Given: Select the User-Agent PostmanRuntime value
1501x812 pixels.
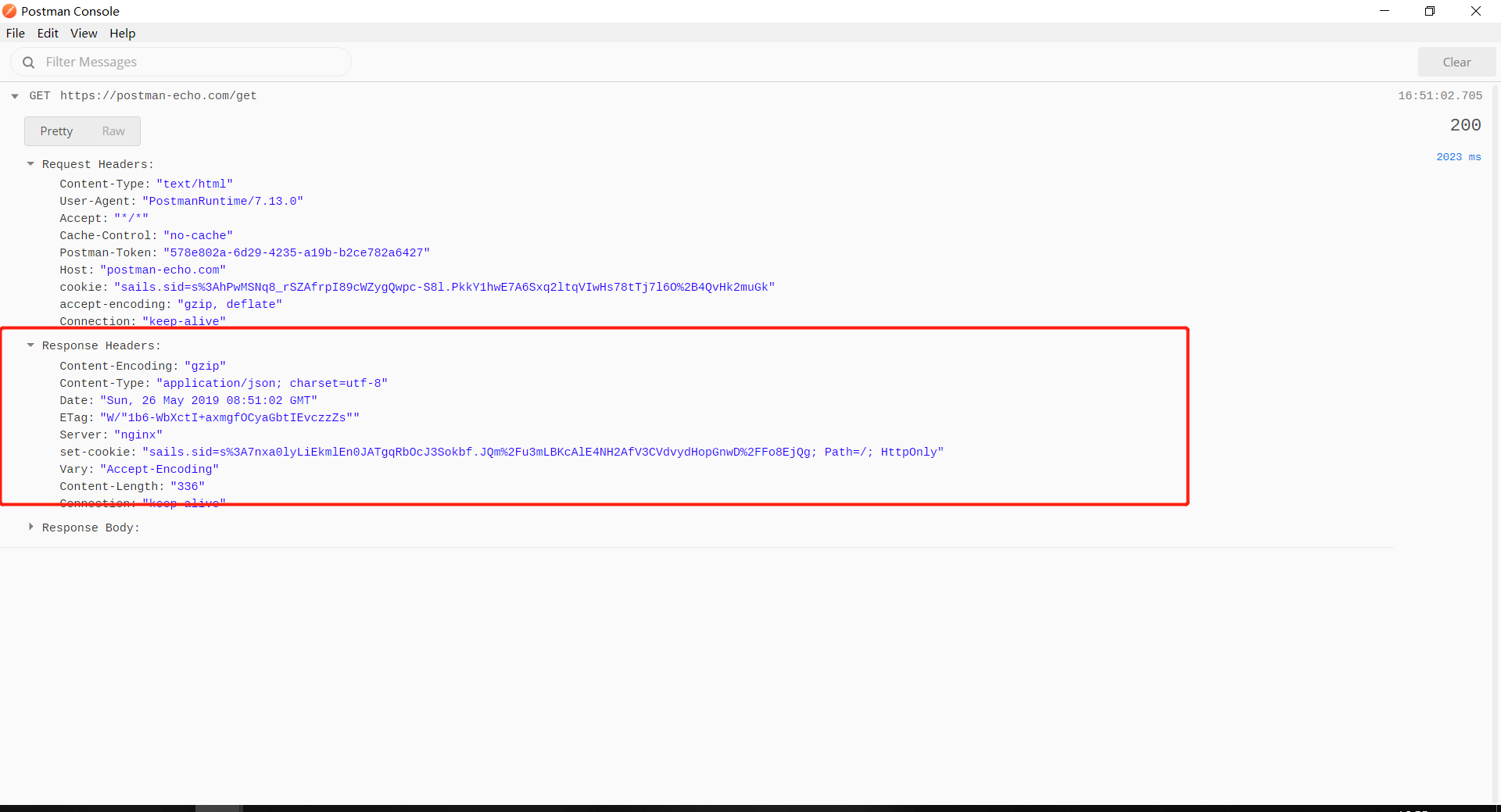Looking at the screenshot, I should pos(223,201).
